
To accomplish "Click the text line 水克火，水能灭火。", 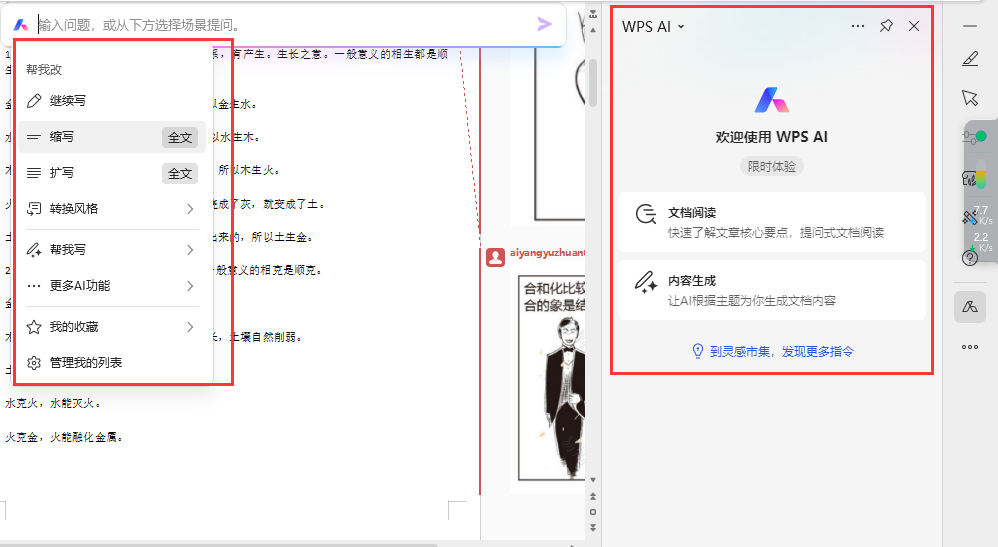I will [53, 403].
